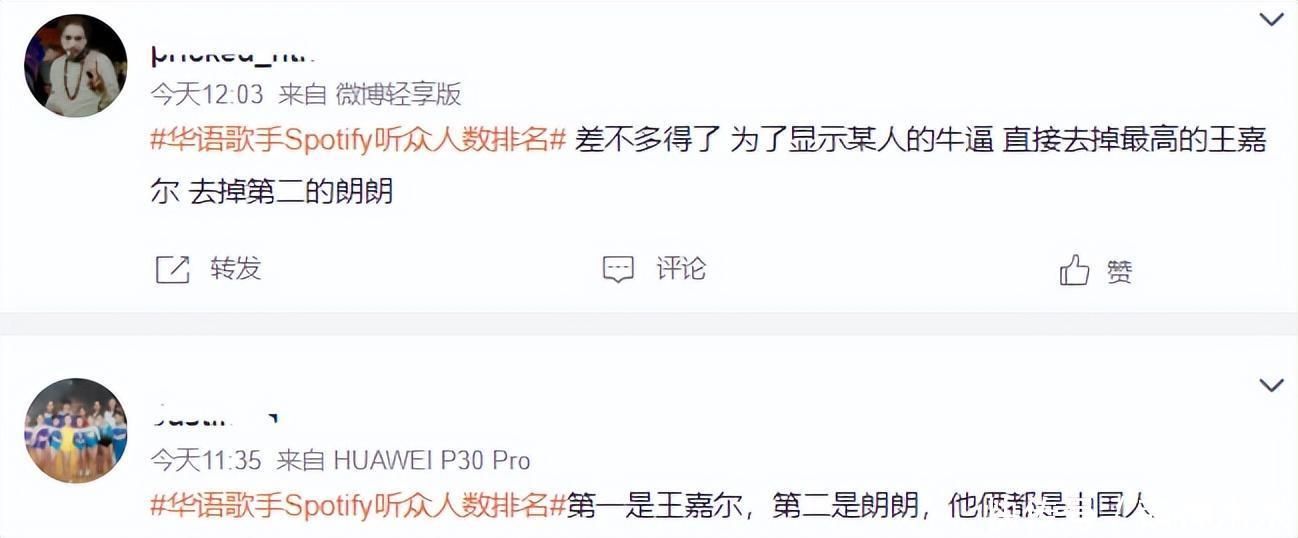Viewport: 1298px width, 538px height.
Task: Click the 评论 comment label
Action: click(x=681, y=269)
